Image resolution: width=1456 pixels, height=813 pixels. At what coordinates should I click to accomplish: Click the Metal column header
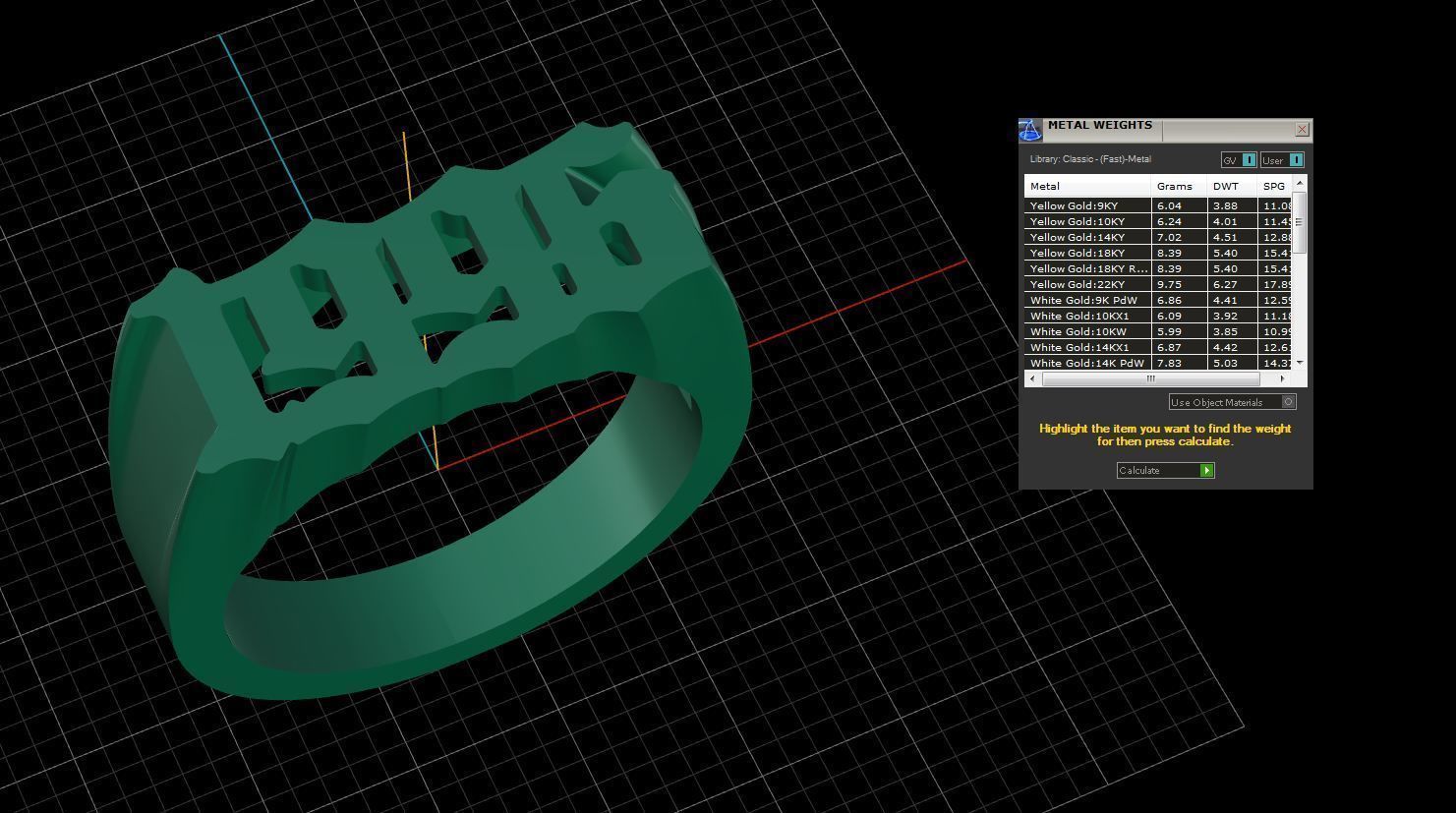1087,186
